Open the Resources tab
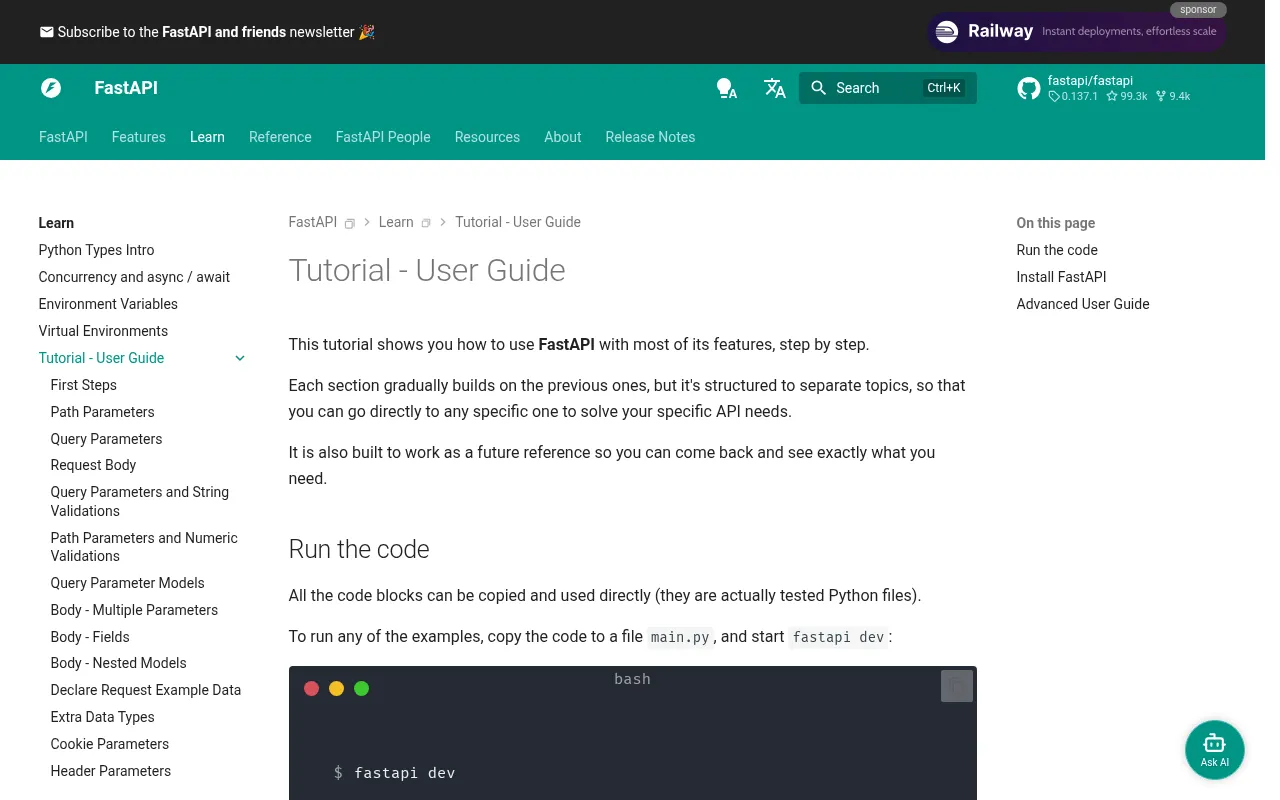Screen dimensions: 1280x800 (487, 137)
